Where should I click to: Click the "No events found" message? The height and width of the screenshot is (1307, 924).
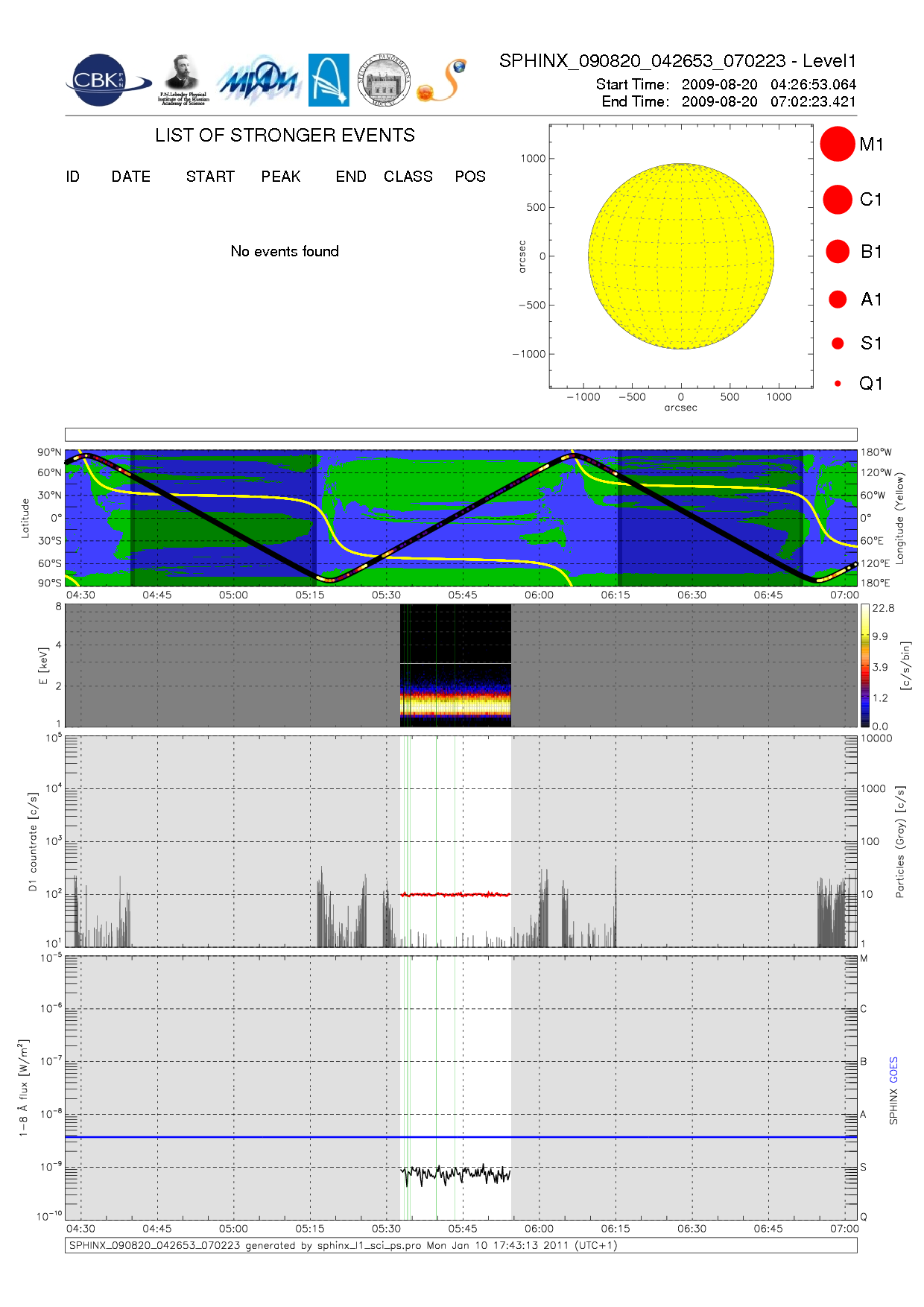[285, 252]
